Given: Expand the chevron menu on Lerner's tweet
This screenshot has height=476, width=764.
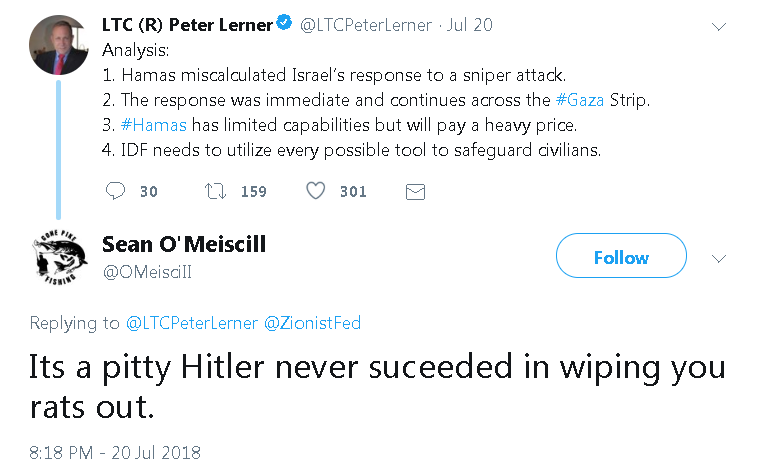Looking at the screenshot, I should point(718,27).
